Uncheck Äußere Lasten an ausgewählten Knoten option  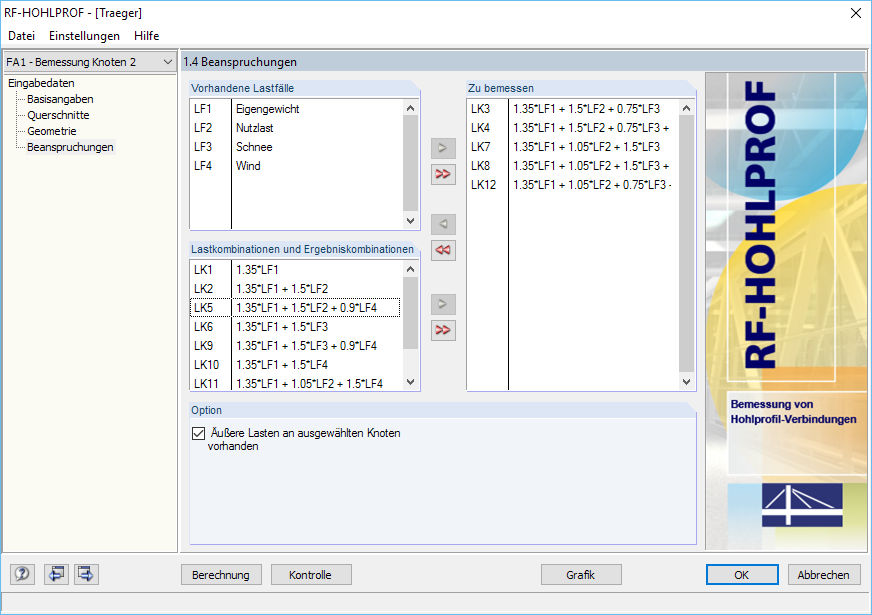tap(197, 432)
